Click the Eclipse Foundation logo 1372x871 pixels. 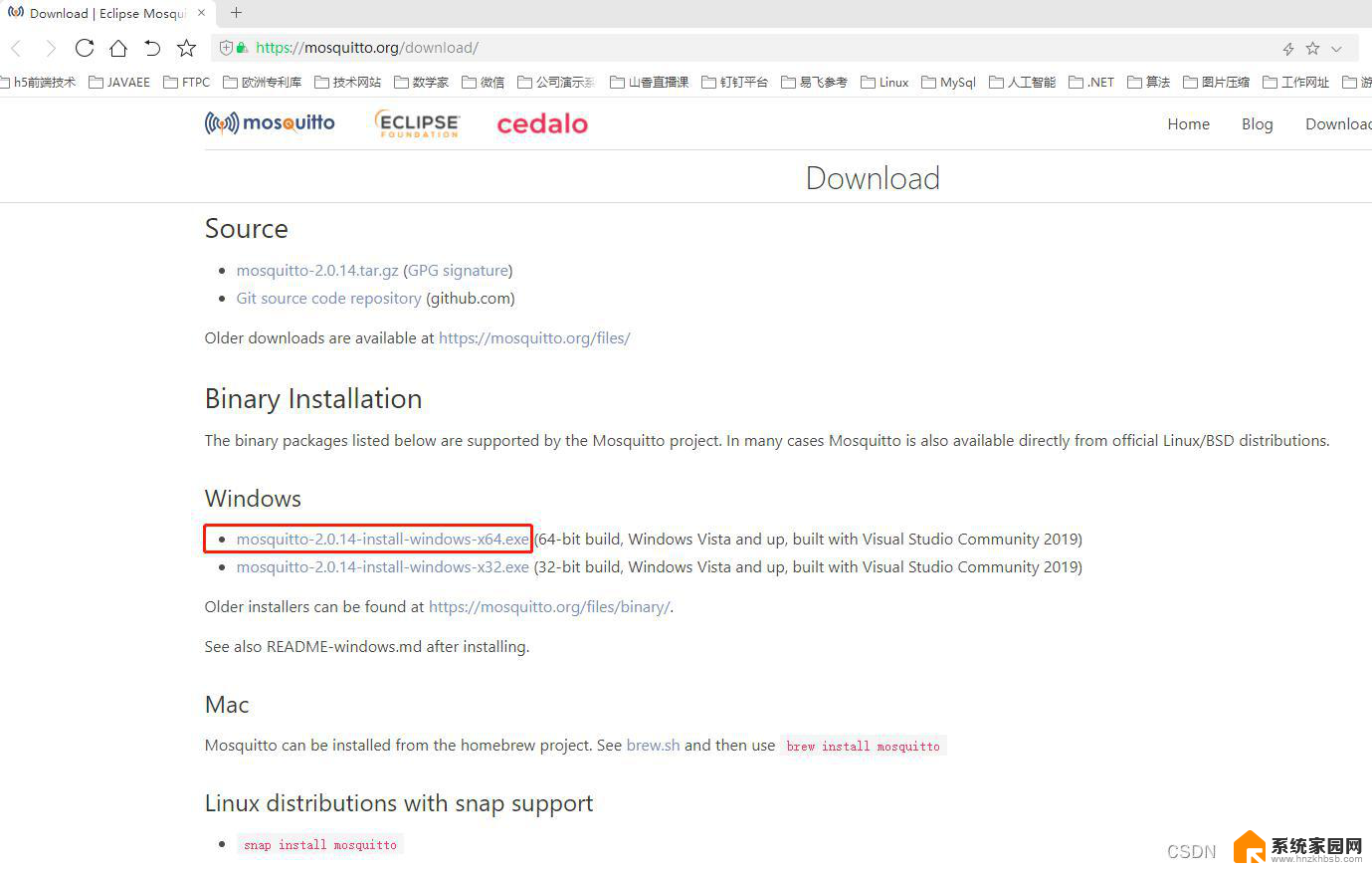[418, 123]
